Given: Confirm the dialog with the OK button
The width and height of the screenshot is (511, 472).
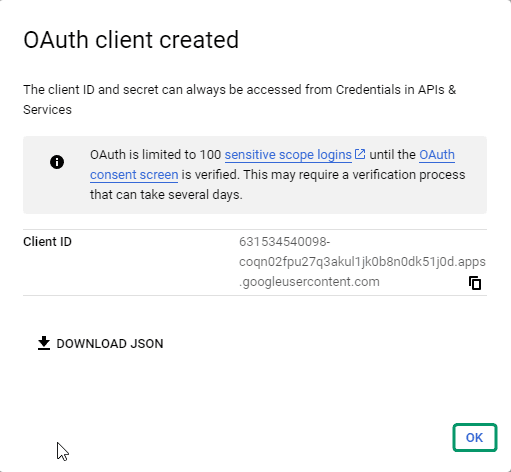Looking at the screenshot, I should point(475,438).
